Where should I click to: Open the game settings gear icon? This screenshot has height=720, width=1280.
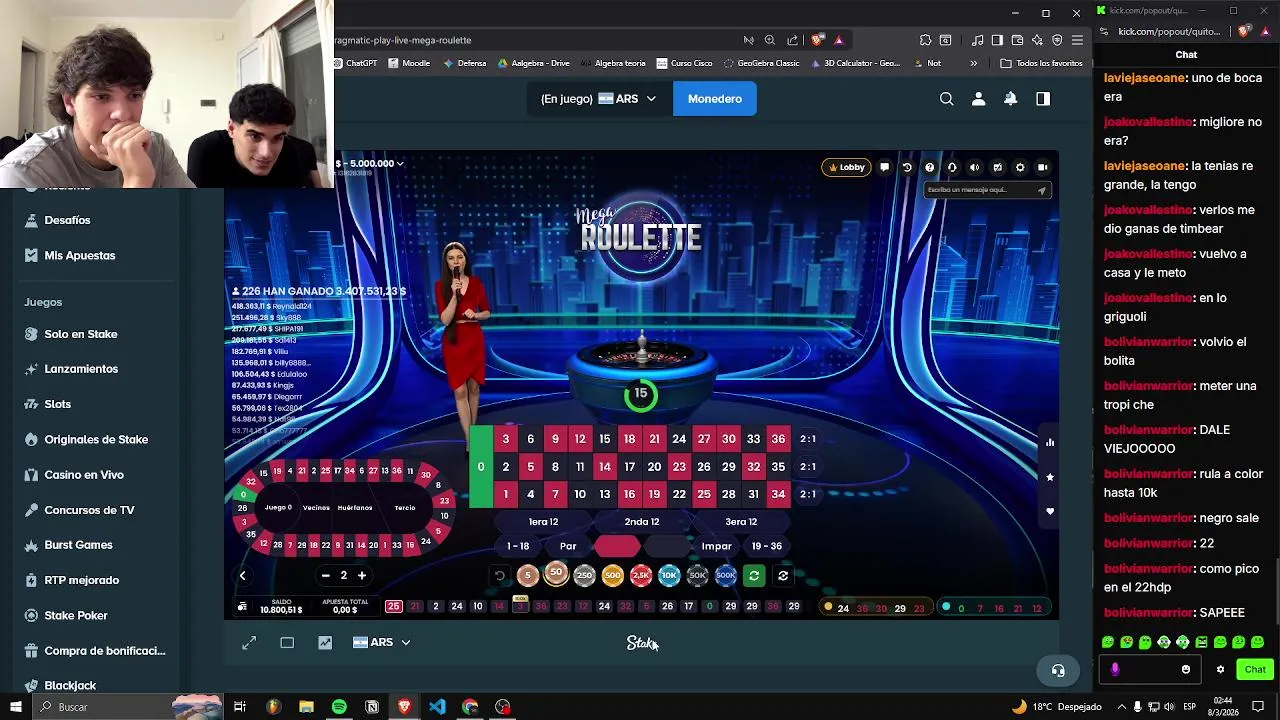[x=1020, y=168]
